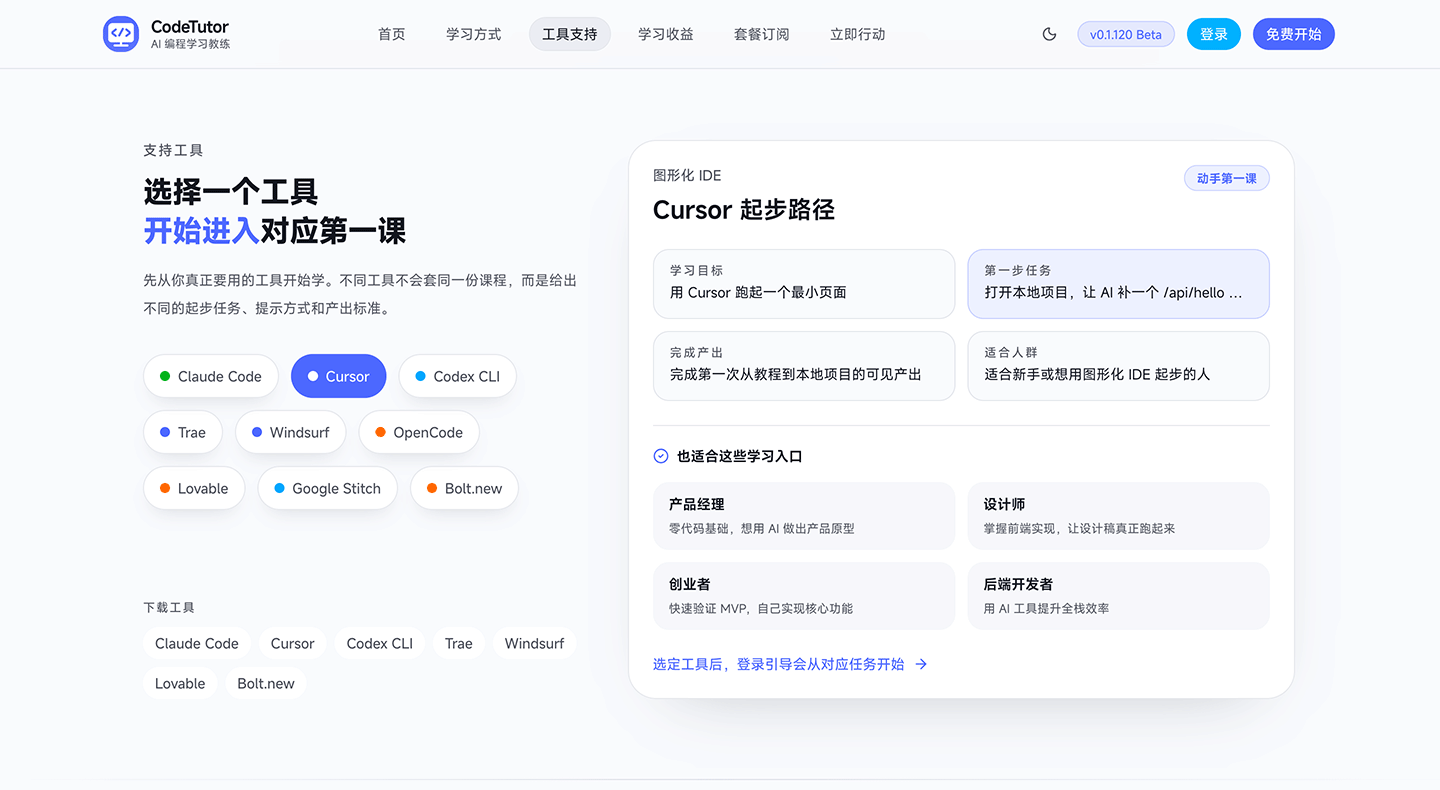Click the arrow icon after 选定工具后 link

921,664
